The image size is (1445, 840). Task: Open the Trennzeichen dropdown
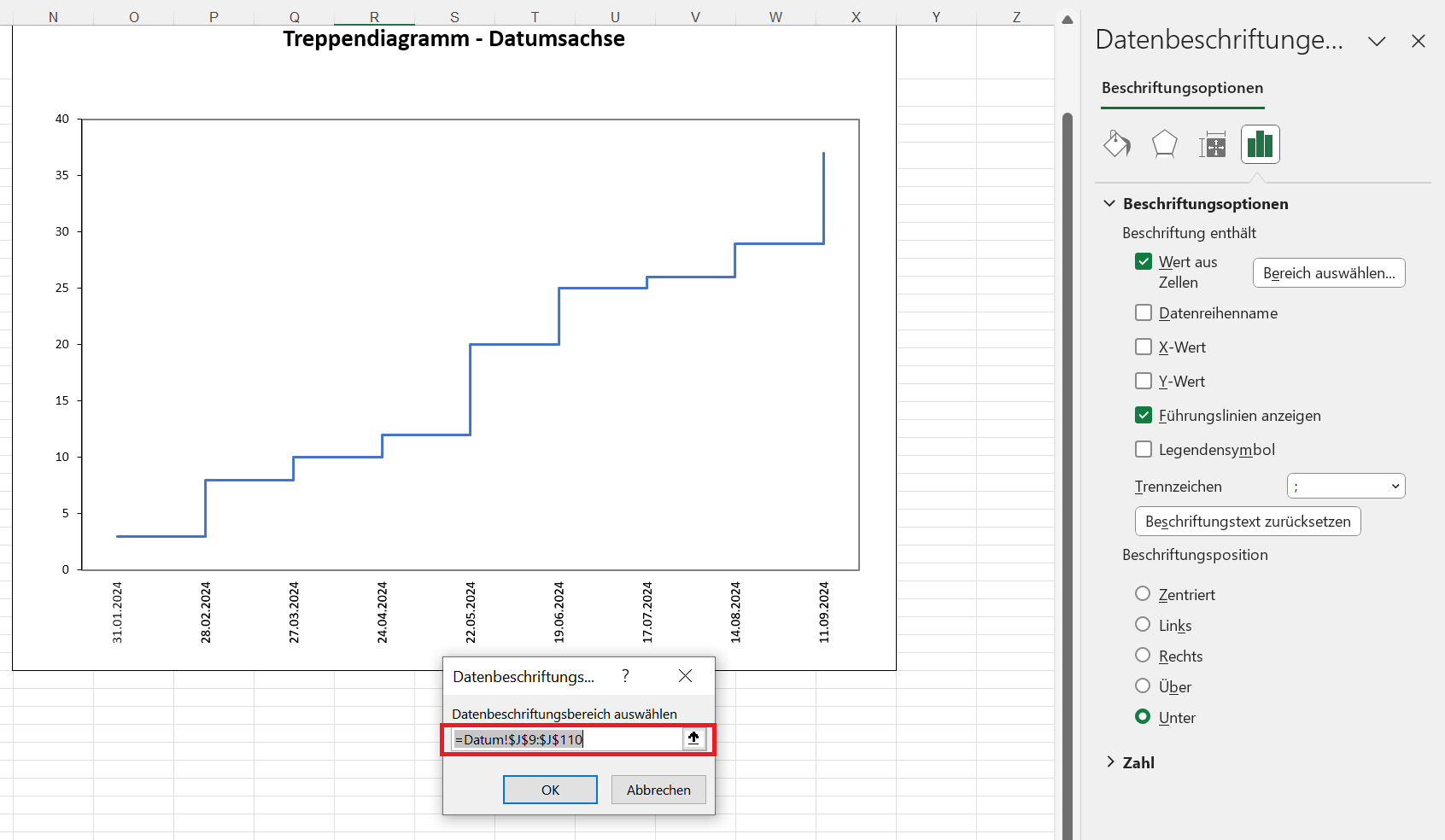[1346, 486]
